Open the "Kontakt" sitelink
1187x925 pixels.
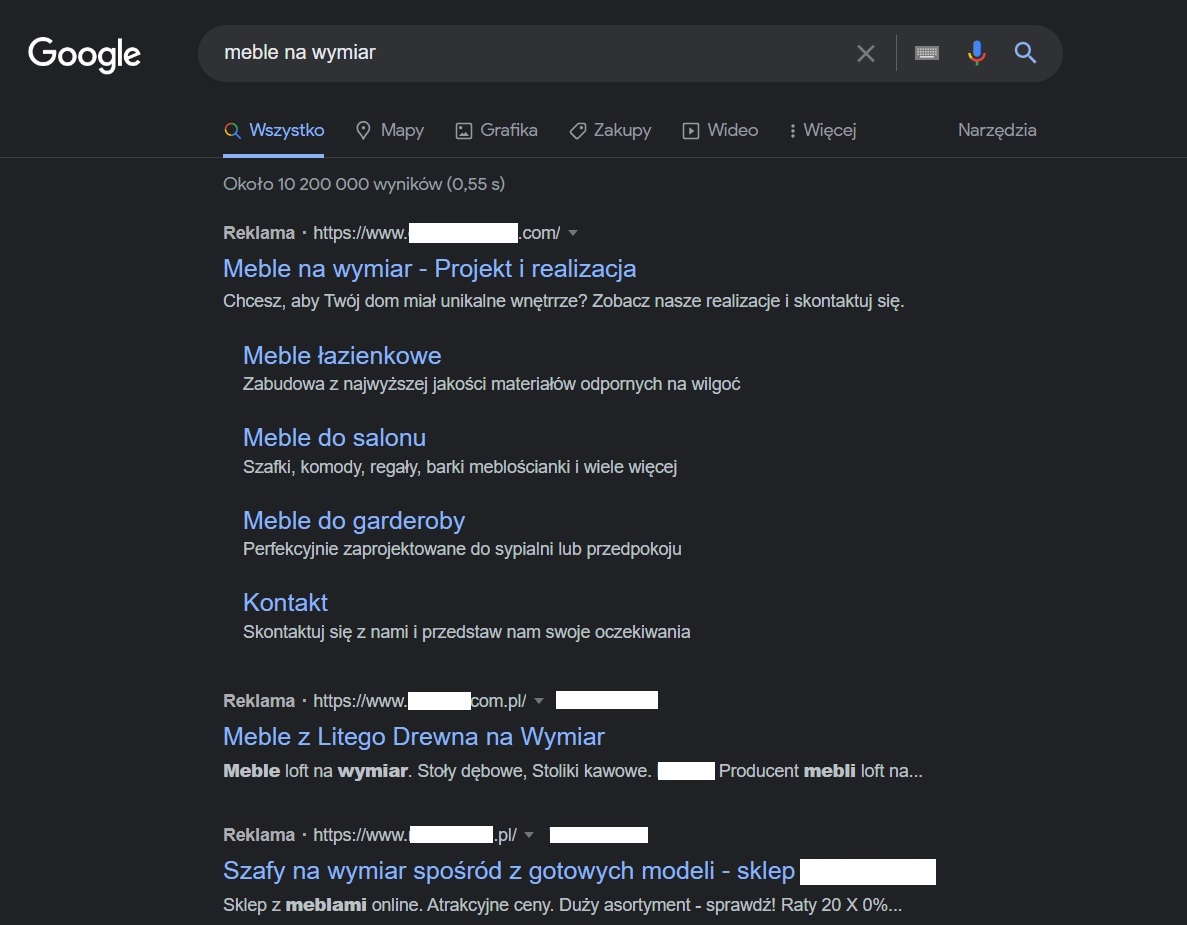285,603
